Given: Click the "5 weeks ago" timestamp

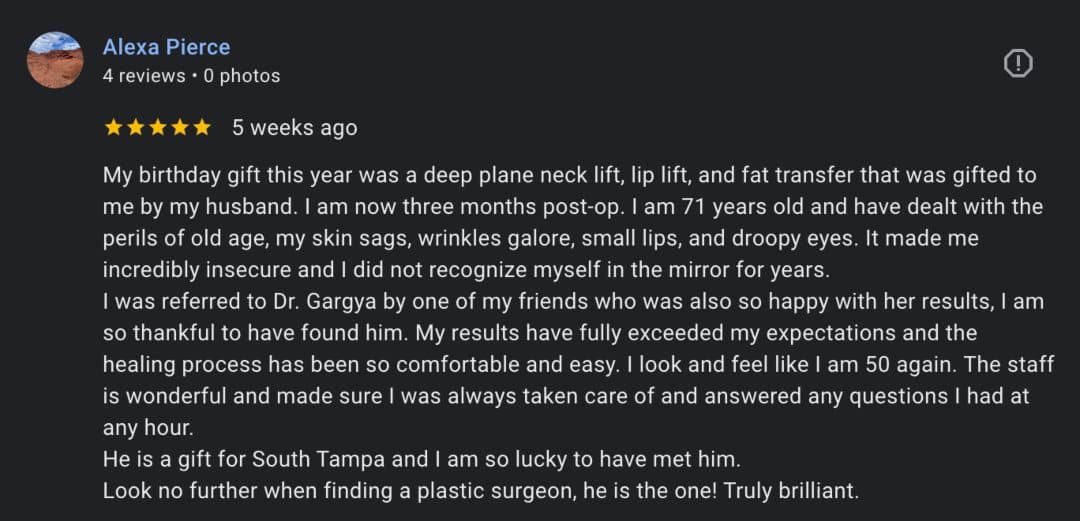Looking at the screenshot, I should [294, 128].
